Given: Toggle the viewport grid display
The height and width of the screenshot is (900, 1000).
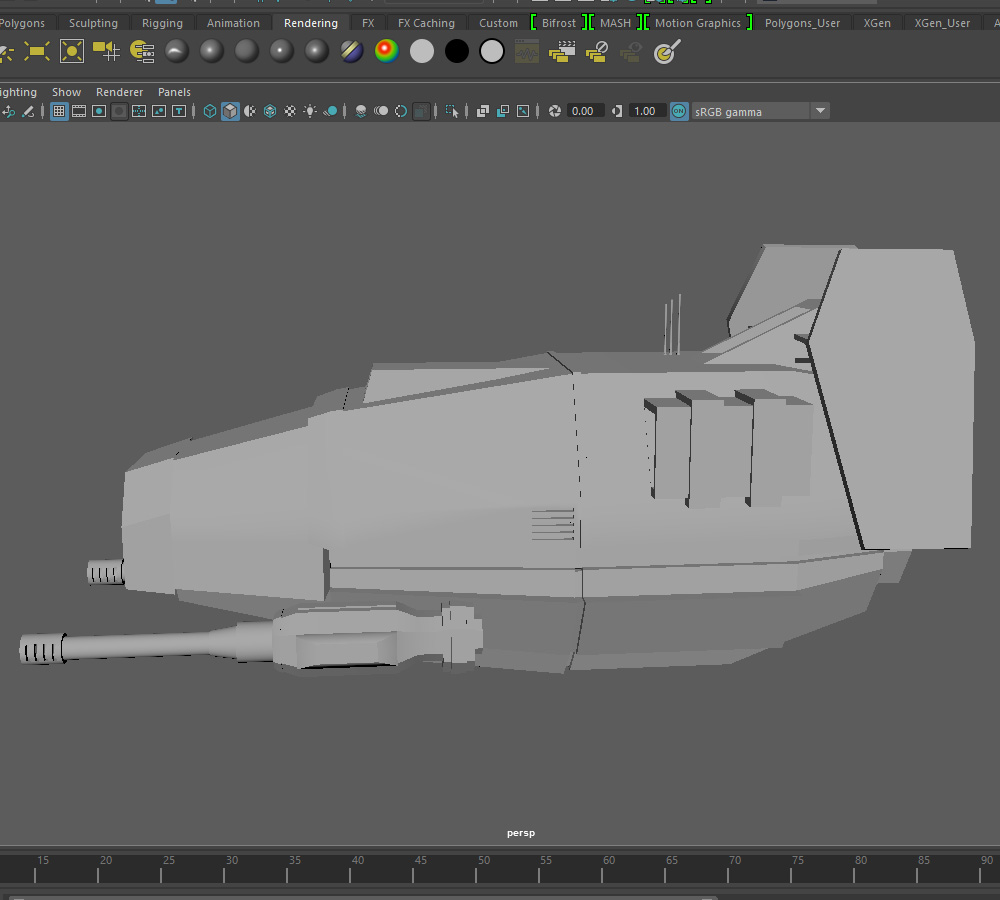Looking at the screenshot, I should [x=59, y=112].
